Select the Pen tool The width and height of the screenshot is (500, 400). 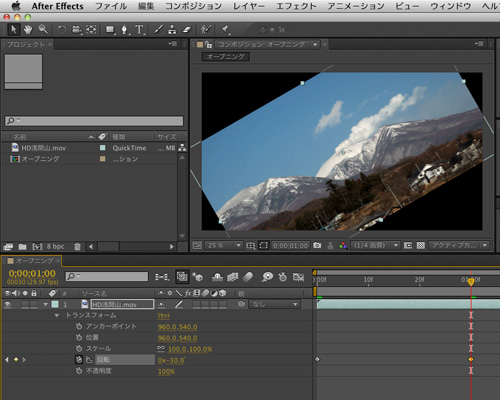[x=124, y=30]
